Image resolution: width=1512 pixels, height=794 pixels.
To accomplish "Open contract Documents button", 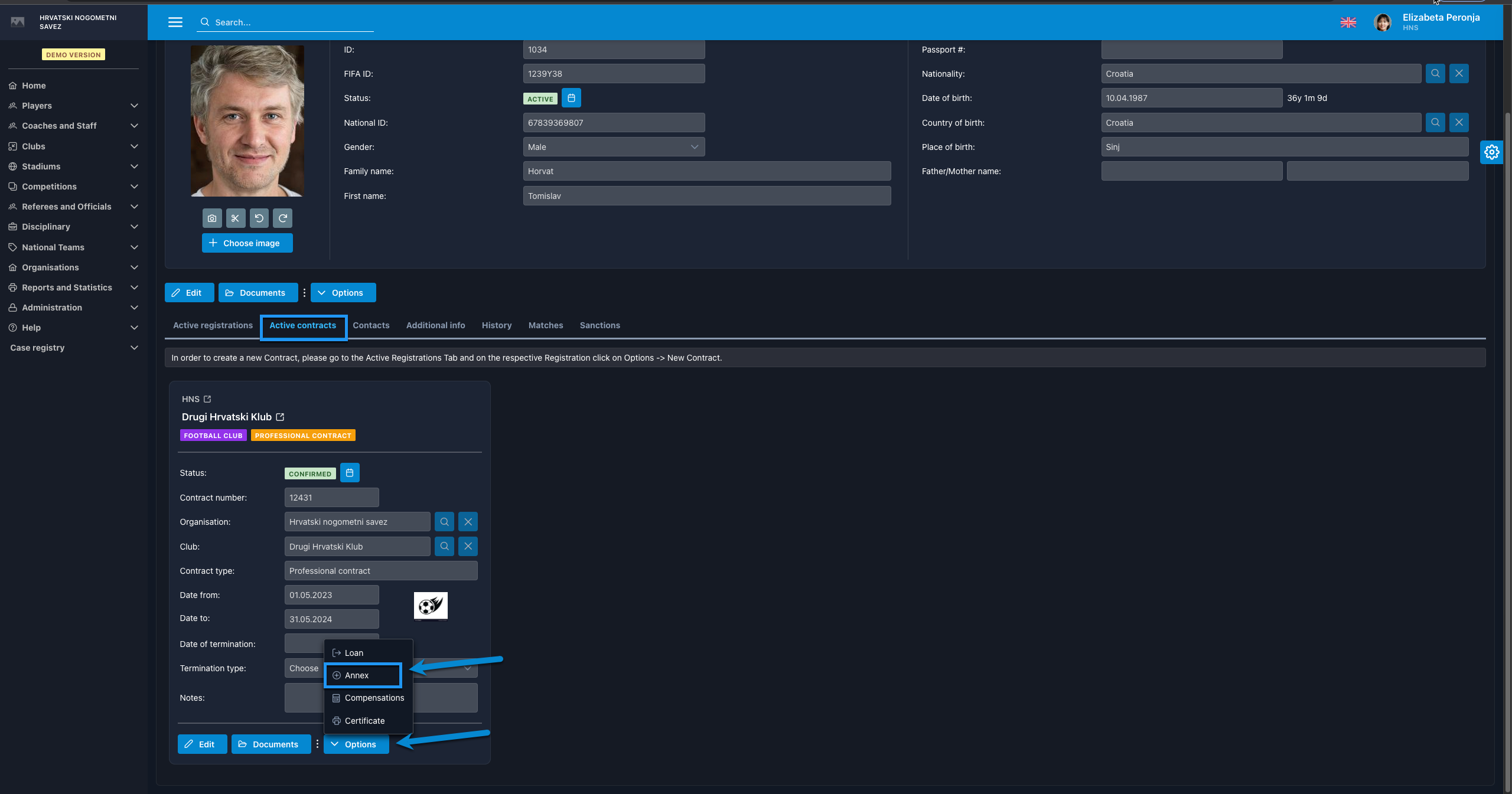I will (x=271, y=744).
